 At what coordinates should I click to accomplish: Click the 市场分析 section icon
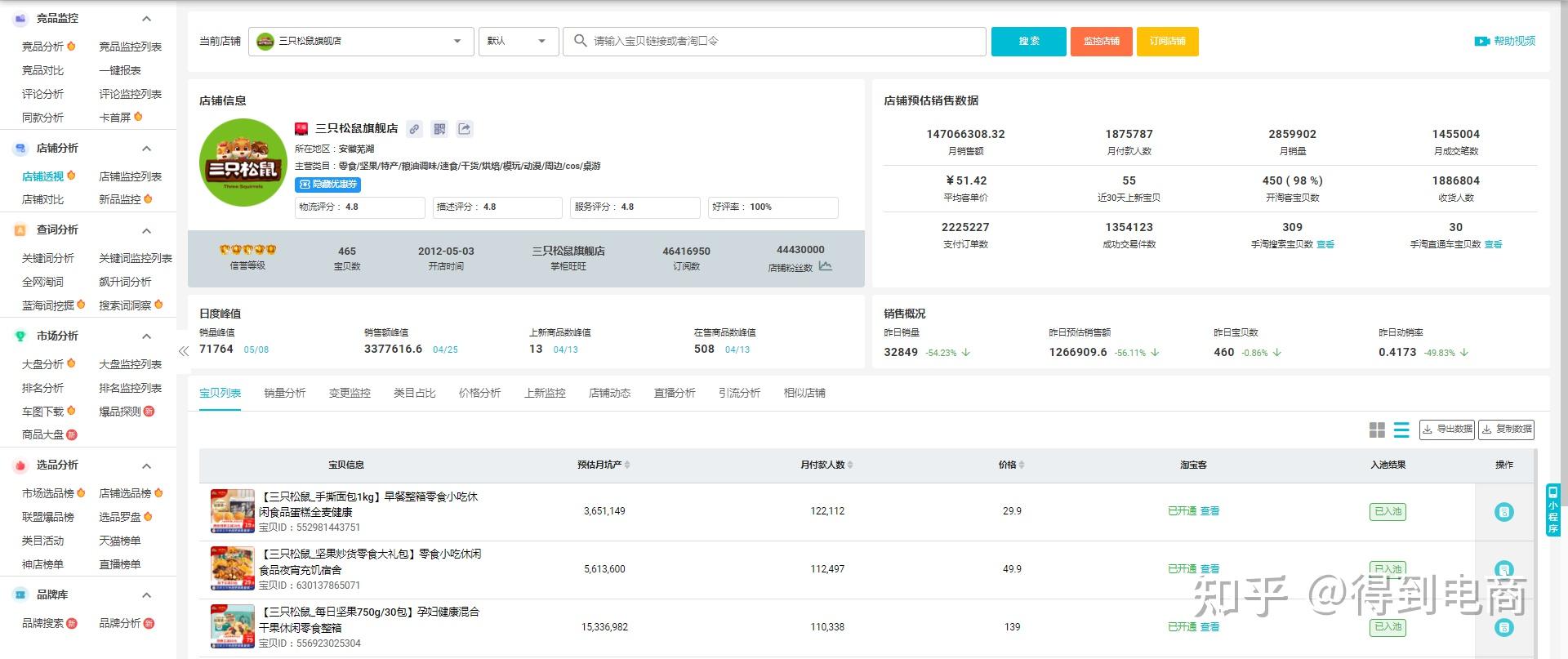point(20,336)
